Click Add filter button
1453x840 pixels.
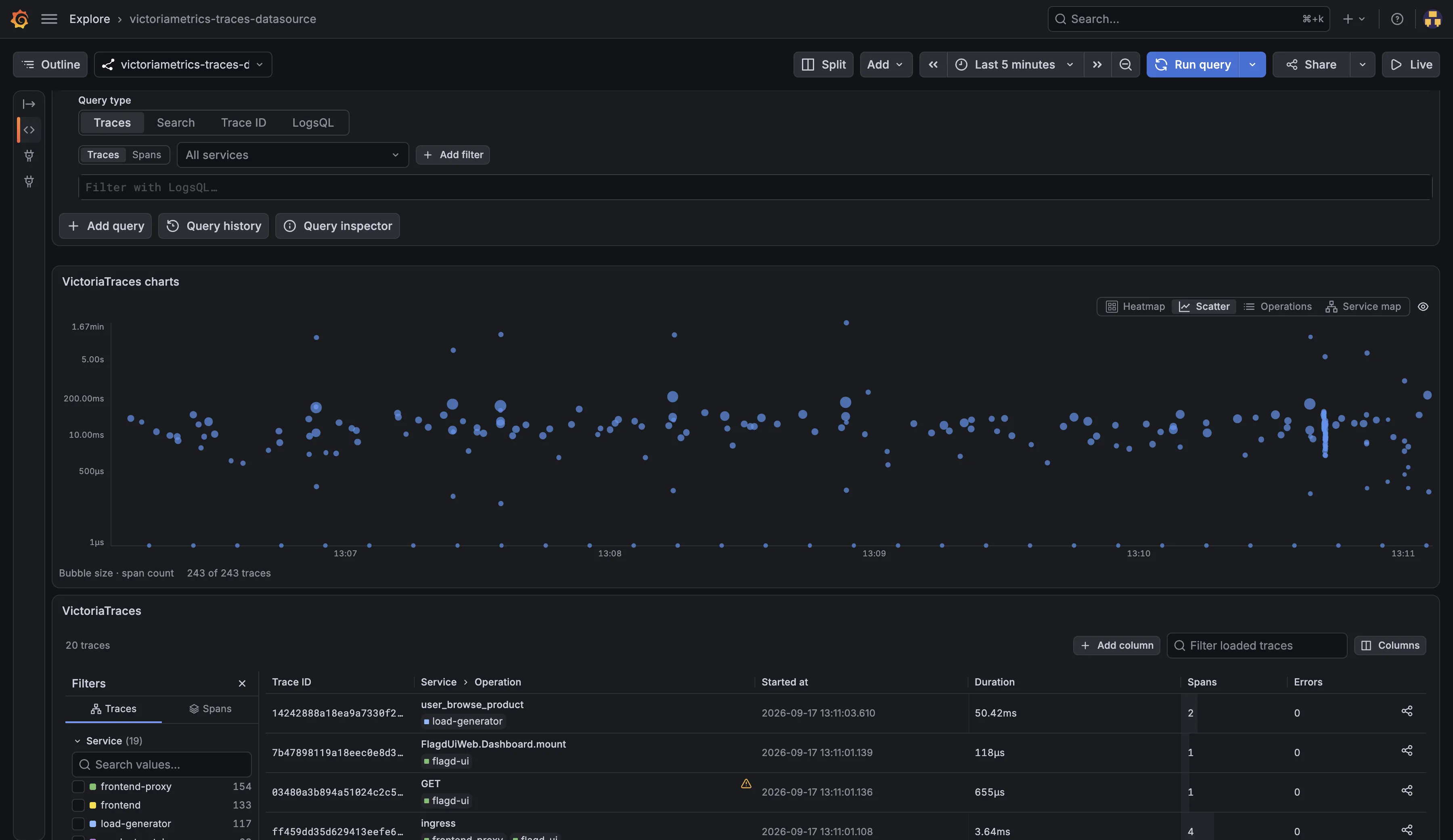click(452, 155)
